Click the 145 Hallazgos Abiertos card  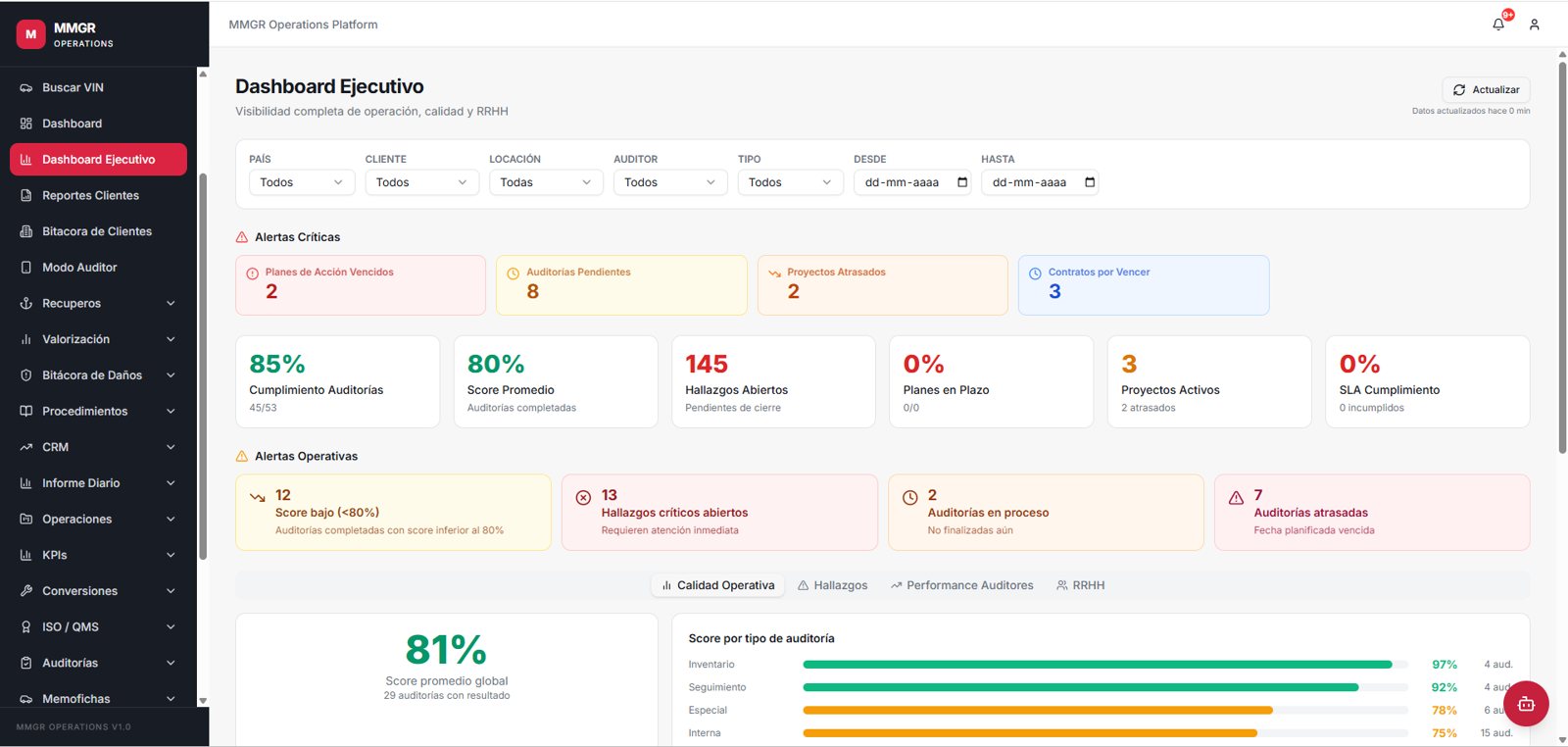pyautogui.click(x=773, y=382)
